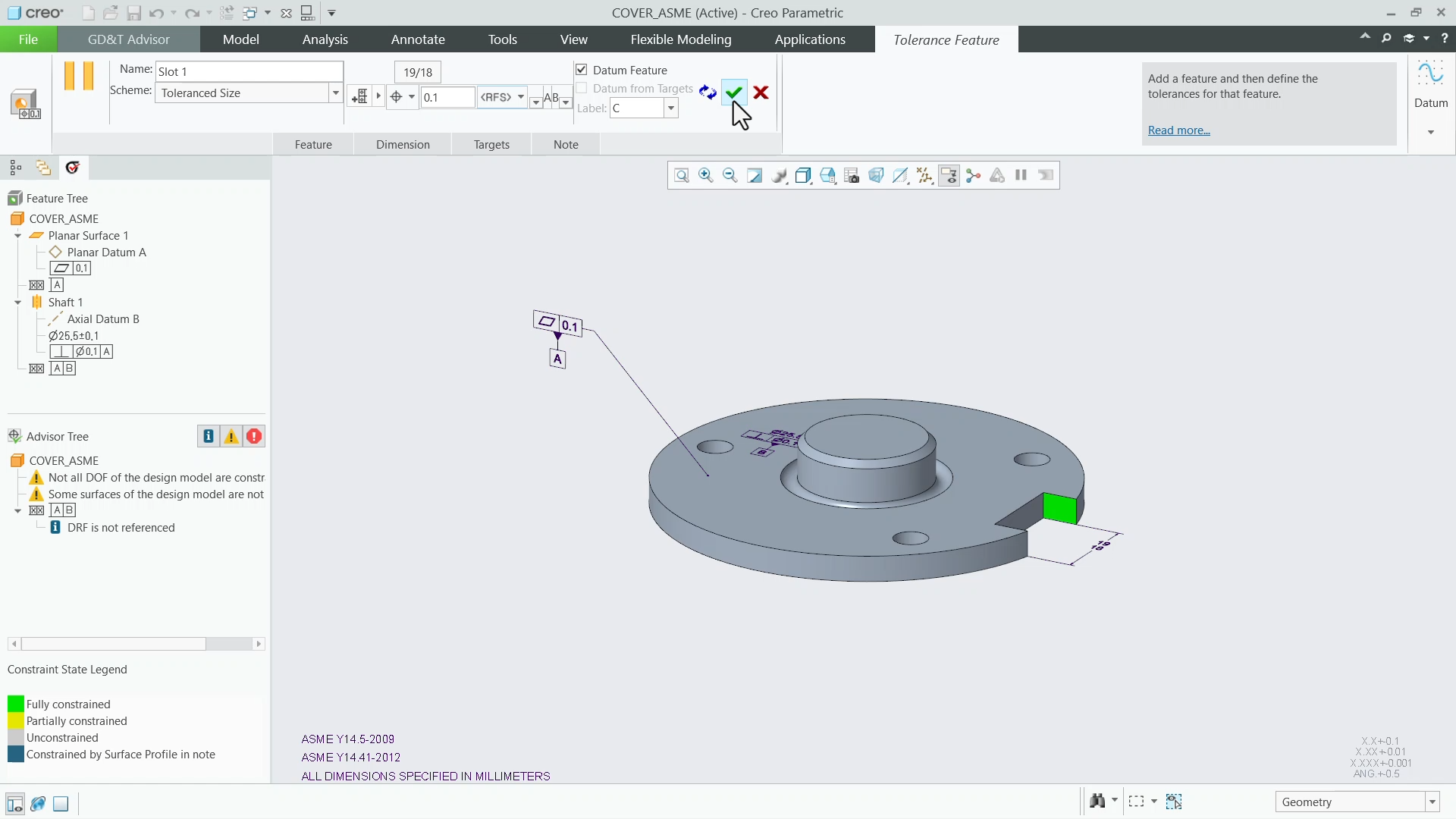Toggle the spin center icon
The width and height of the screenshot is (1456, 819).
[973, 176]
